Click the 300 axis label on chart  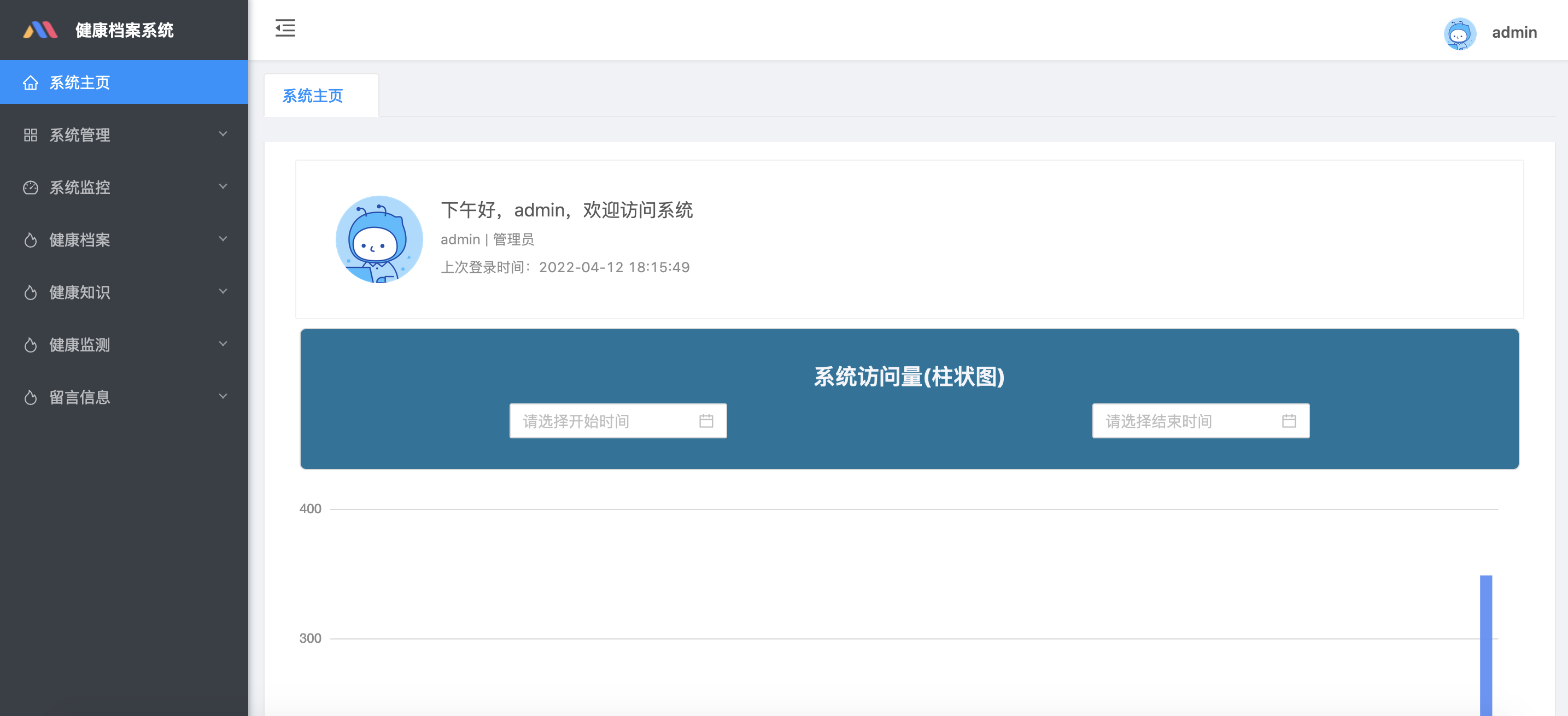coord(310,639)
